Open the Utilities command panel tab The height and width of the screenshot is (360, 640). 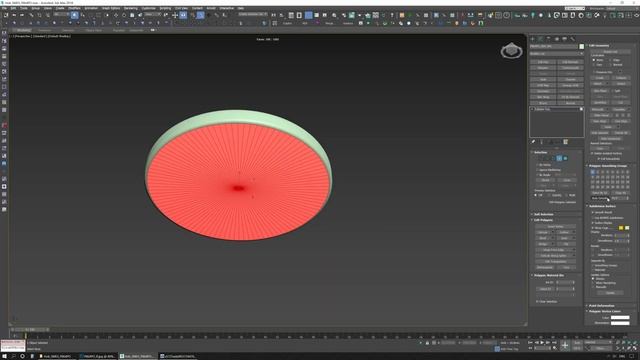(573, 39)
